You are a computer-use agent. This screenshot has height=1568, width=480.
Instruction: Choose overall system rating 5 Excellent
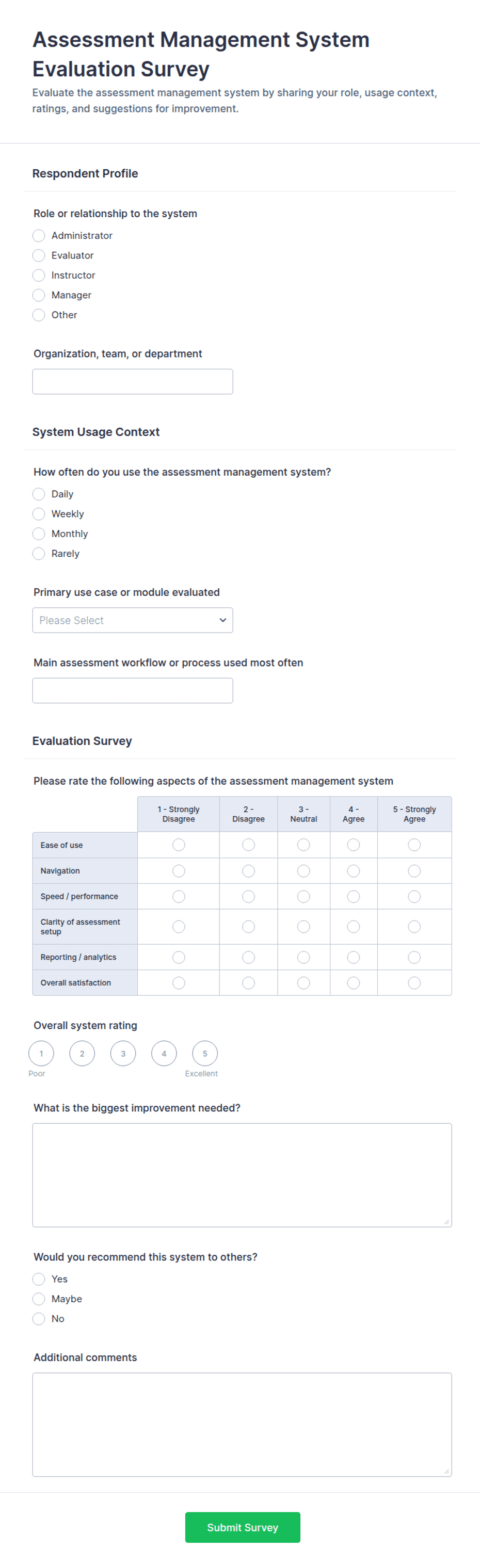tap(205, 1054)
